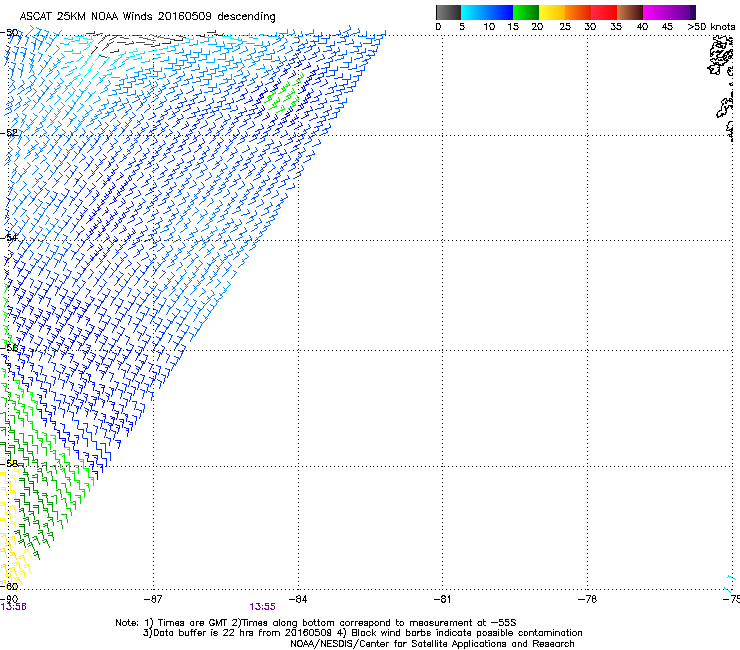Screen dimensions: 740x650
Task: Click the cyan-blue 5-15 knots color segment
Action: pos(487,12)
